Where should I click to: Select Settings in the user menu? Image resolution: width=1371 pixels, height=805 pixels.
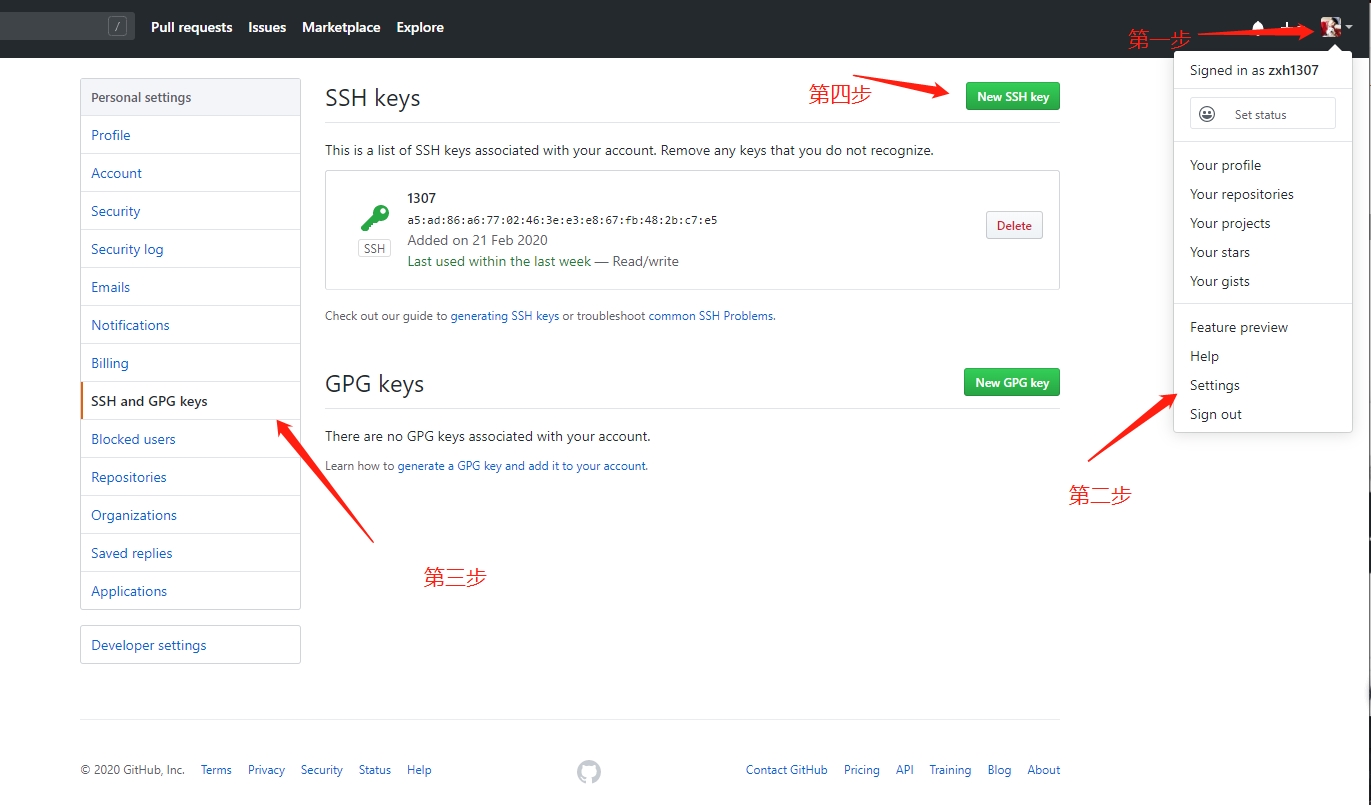(x=1214, y=385)
